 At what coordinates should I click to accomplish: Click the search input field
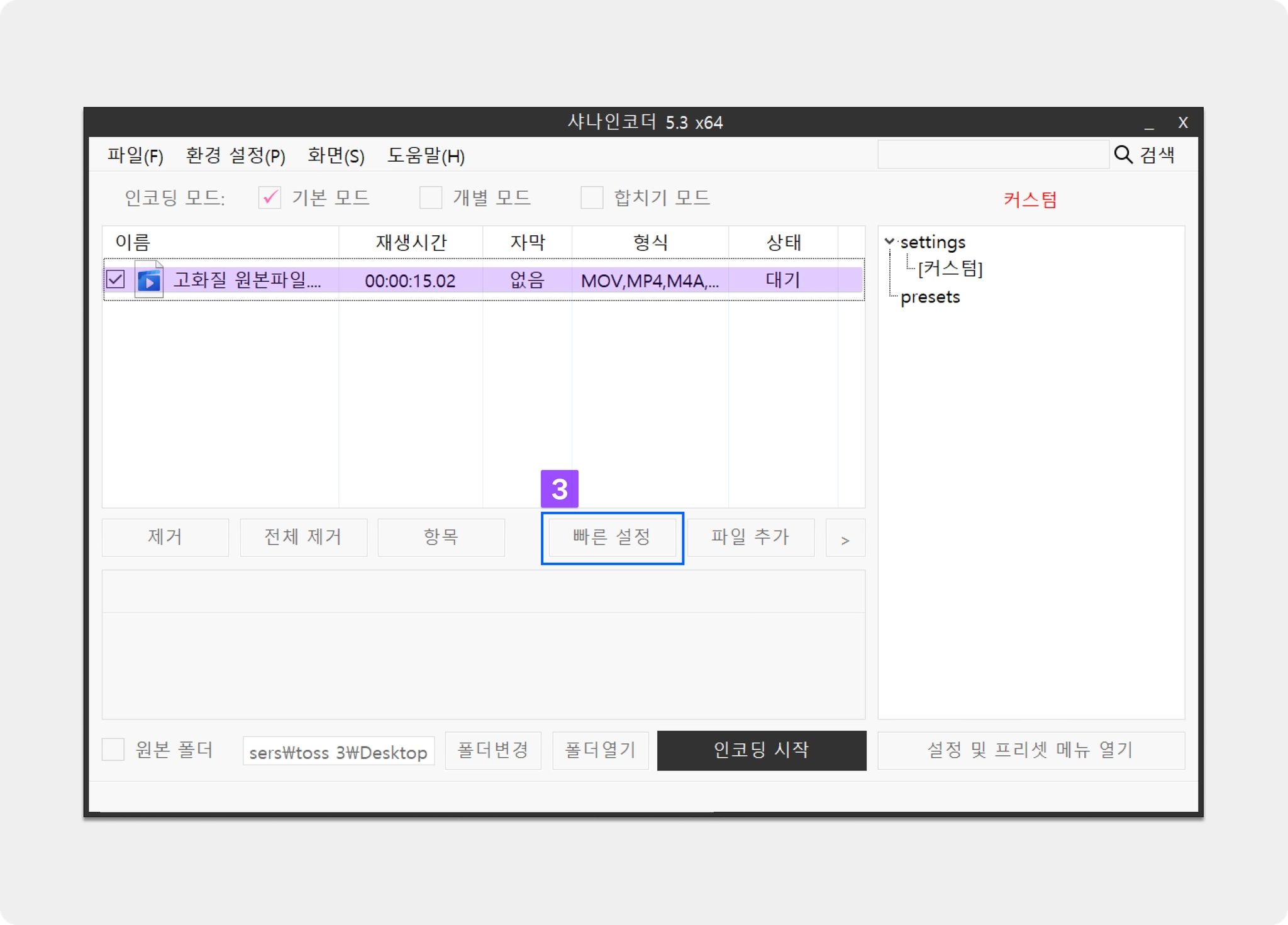pyautogui.click(x=992, y=155)
